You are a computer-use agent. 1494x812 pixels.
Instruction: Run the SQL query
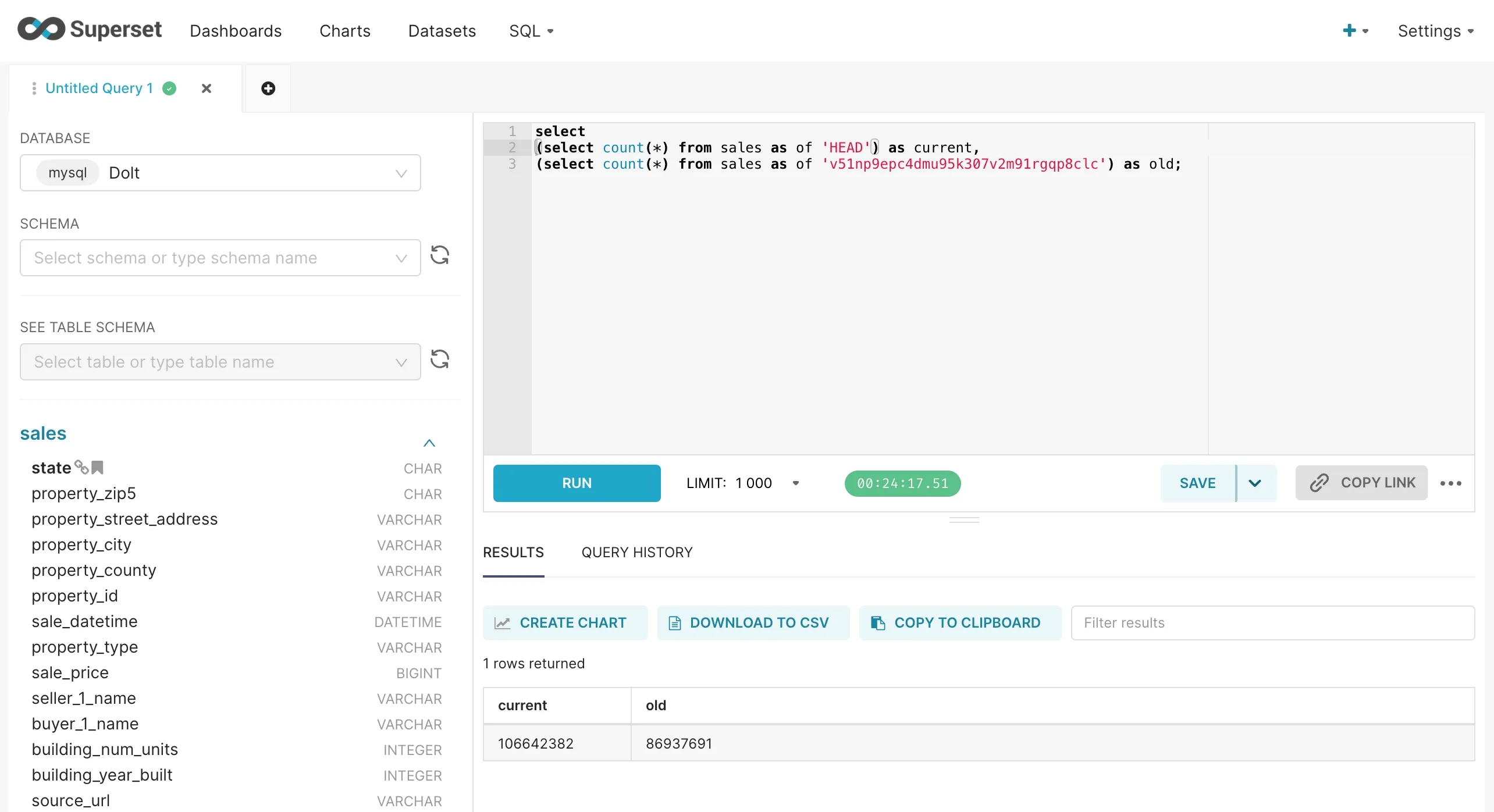pyautogui.click(x=577, y=483)
